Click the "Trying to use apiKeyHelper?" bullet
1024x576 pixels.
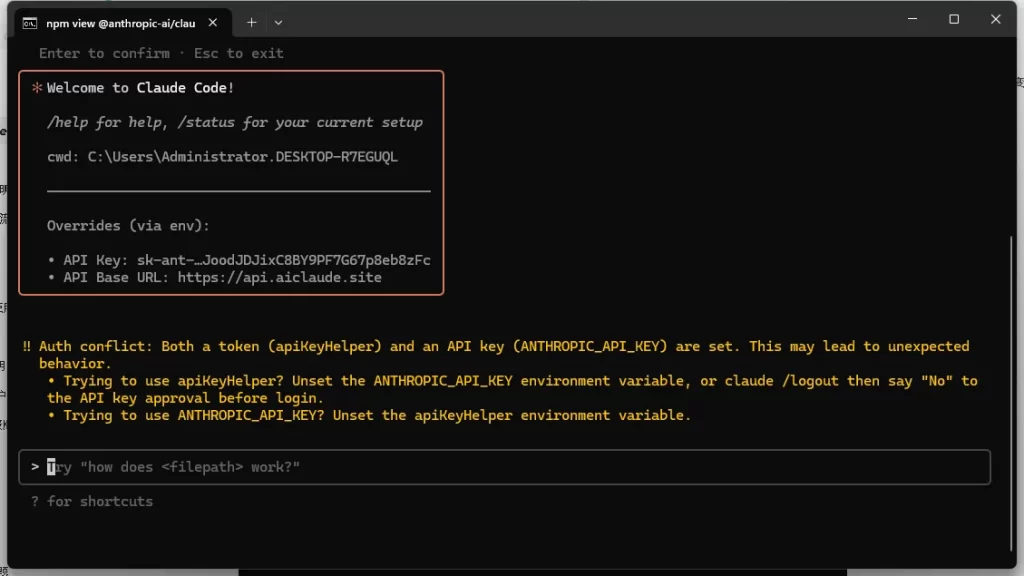[x=512, y=389]
